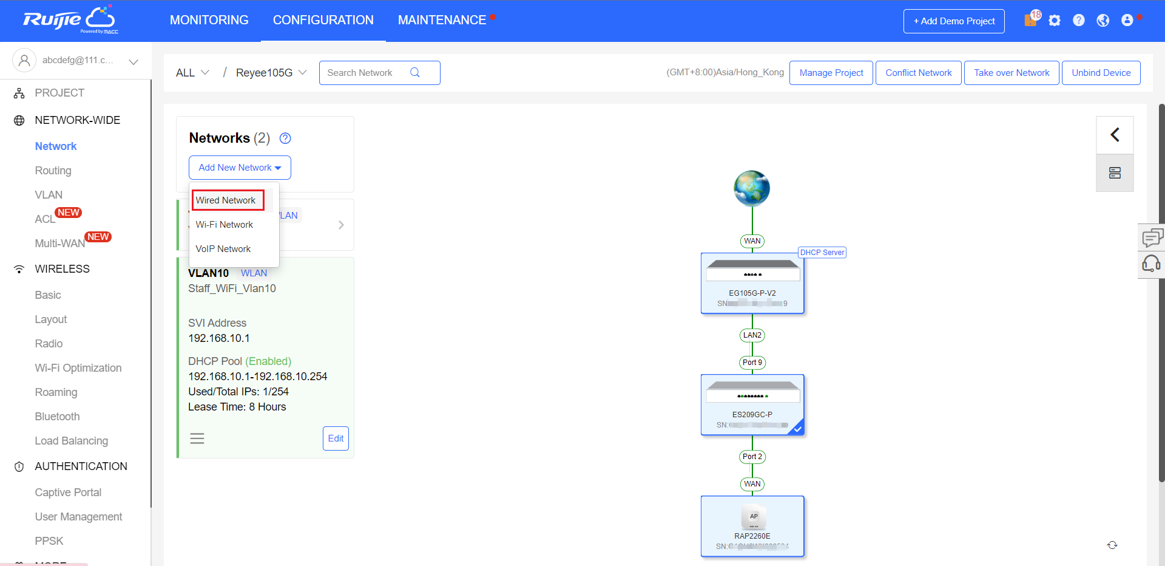1165x569 pixels.
Task: Open Multi-WAN in the sidebar
Action: (x=60, y=243)
